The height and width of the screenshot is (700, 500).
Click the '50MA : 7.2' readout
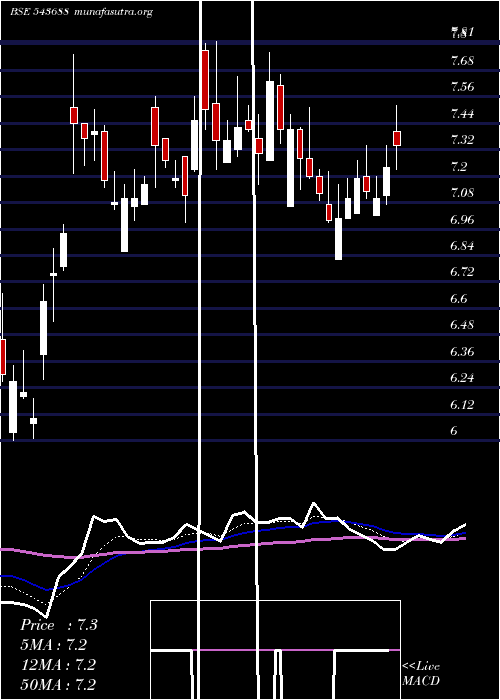[58, 684]
